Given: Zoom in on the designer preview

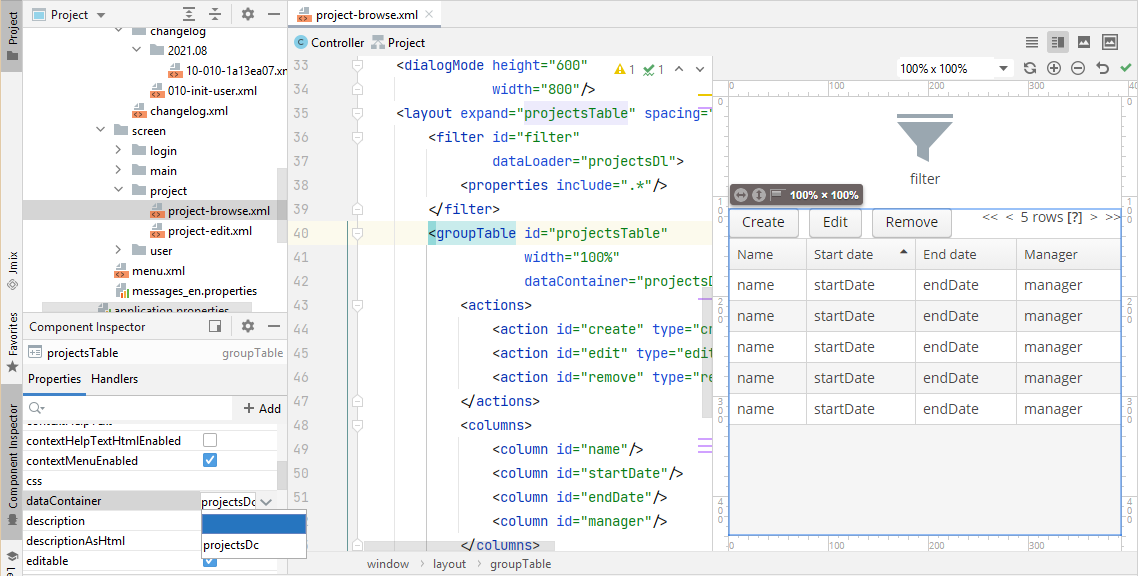Looking at the screenshot, I should [x=1054, y=68].
